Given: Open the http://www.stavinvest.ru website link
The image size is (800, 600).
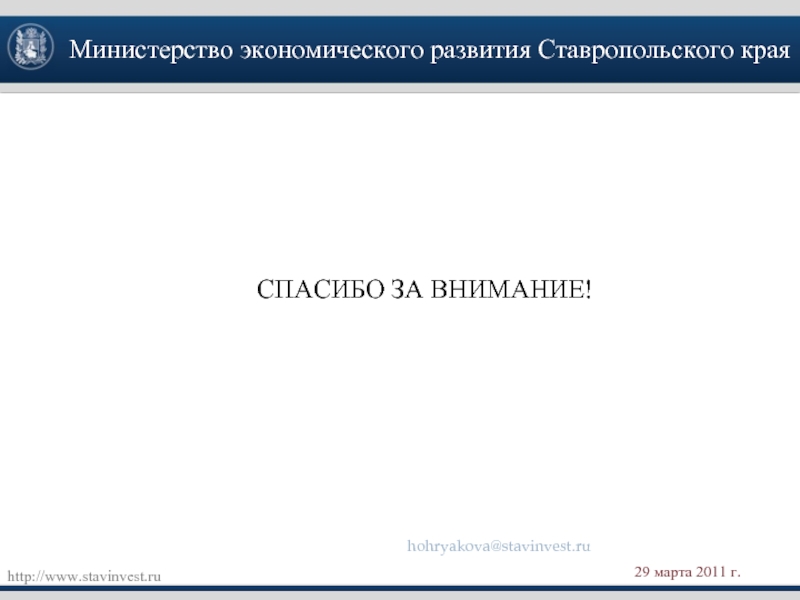Looking at the screenshot, I should tap(84, 577).
